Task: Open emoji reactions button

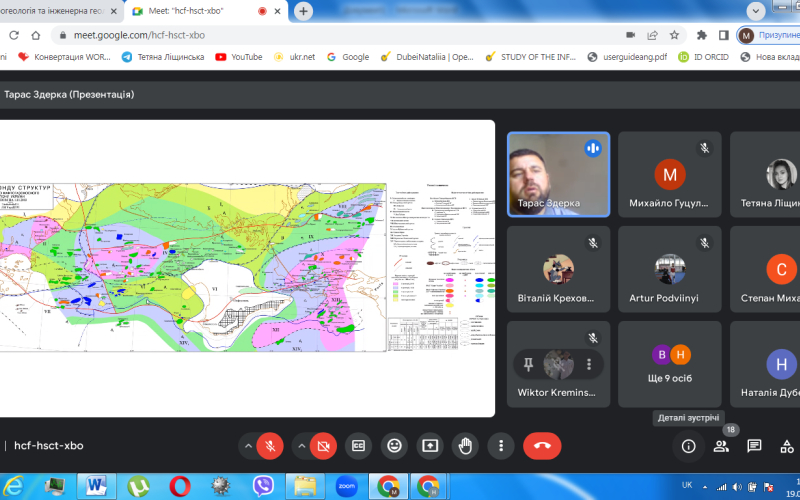Action: click(394, 446)
